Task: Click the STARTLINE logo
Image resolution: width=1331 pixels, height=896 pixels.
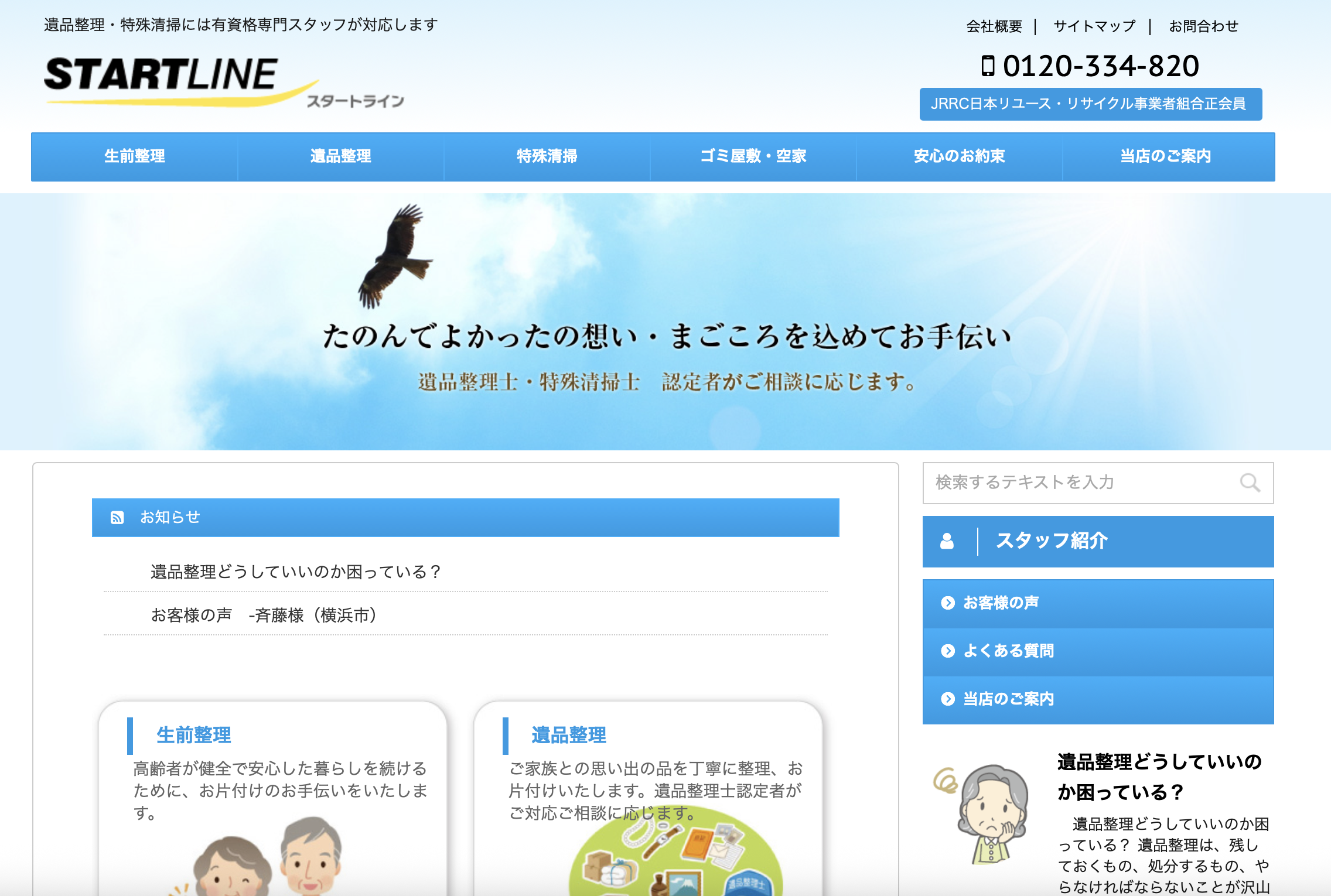Action: [224, 82]
